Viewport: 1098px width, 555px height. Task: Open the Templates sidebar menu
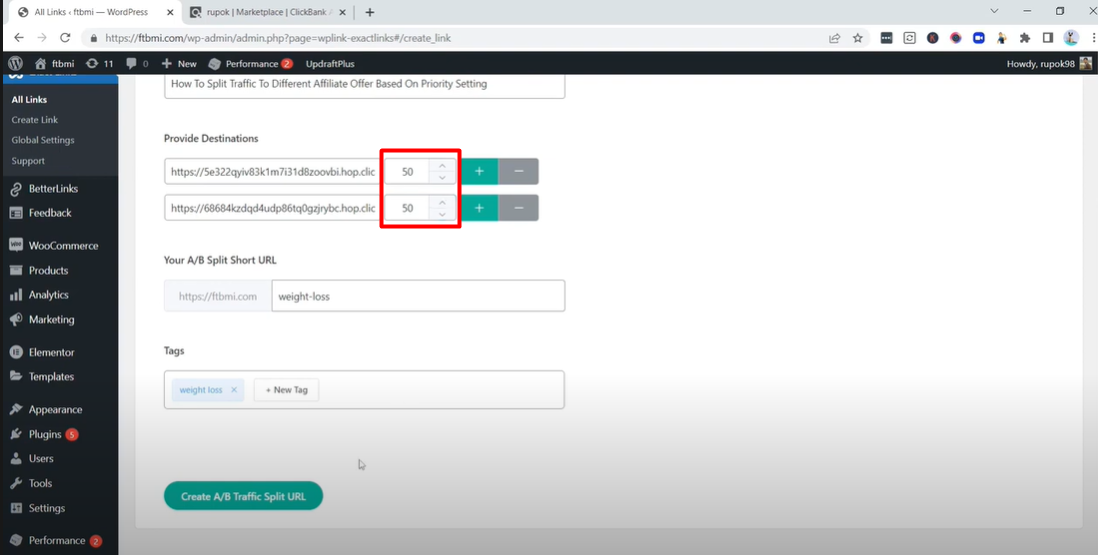[51, 377]
